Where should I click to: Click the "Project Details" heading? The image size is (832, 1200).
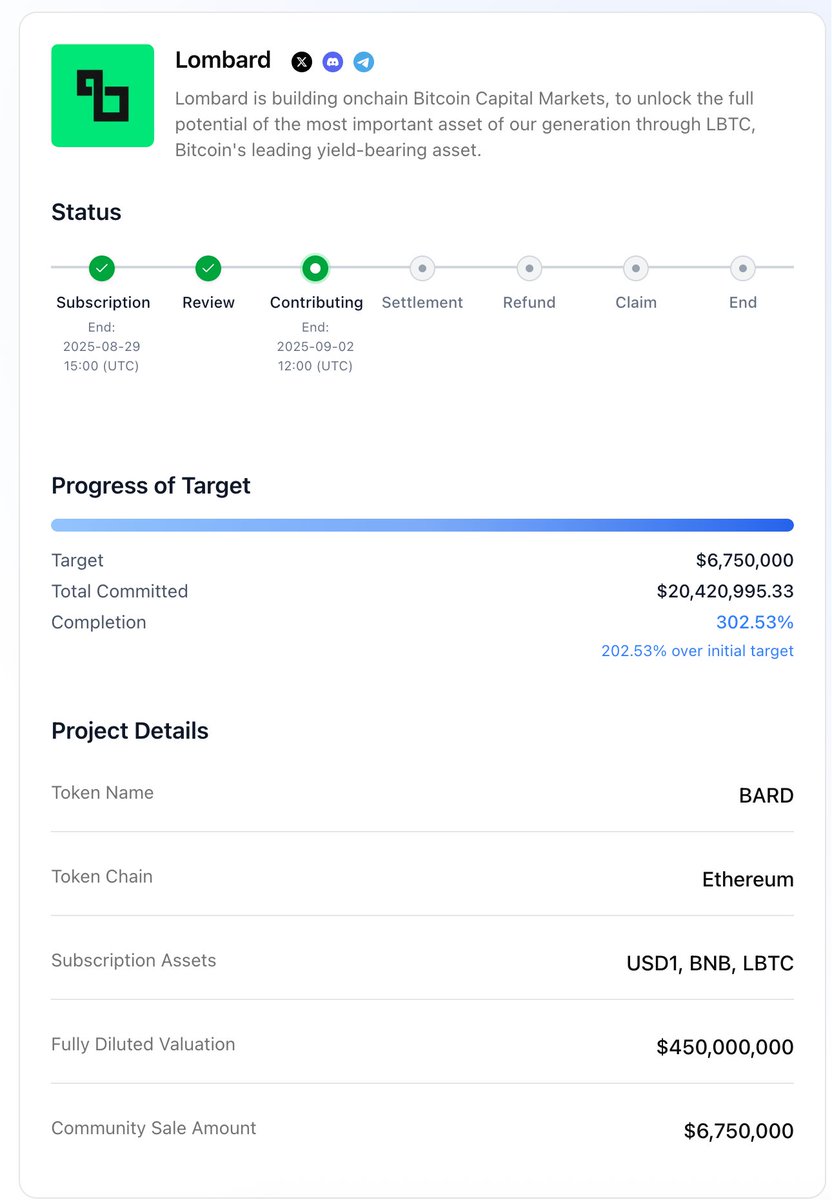coord(130,731)
